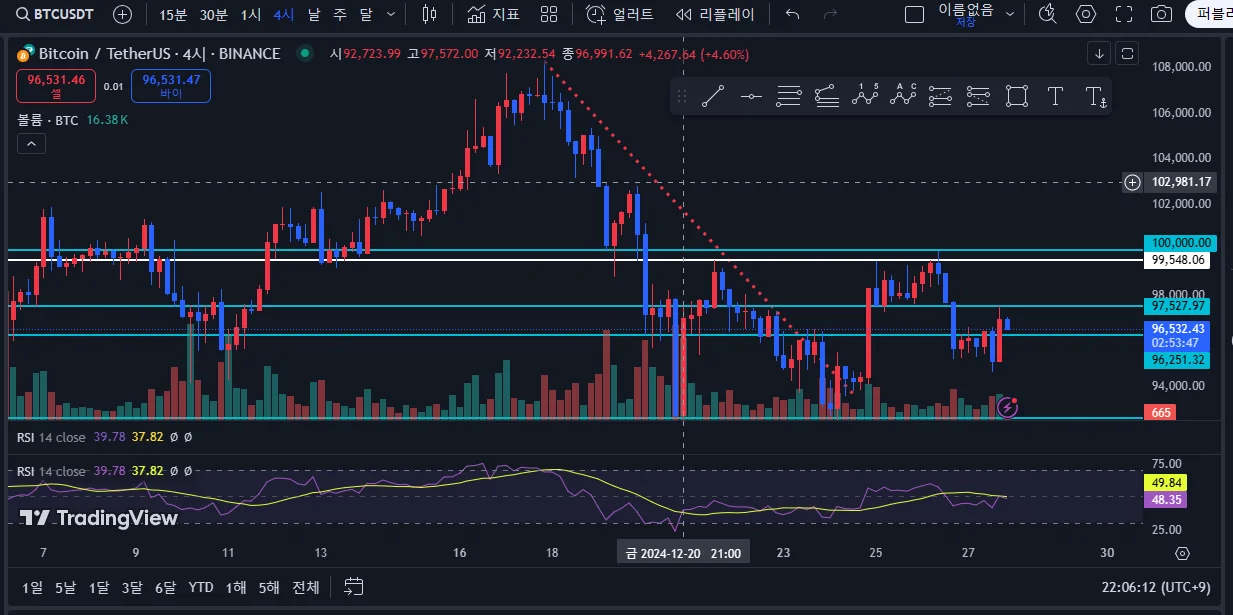This screenshot has height=615, width=1233.
Task: Select the YTD date range
Action: point(201,587)
